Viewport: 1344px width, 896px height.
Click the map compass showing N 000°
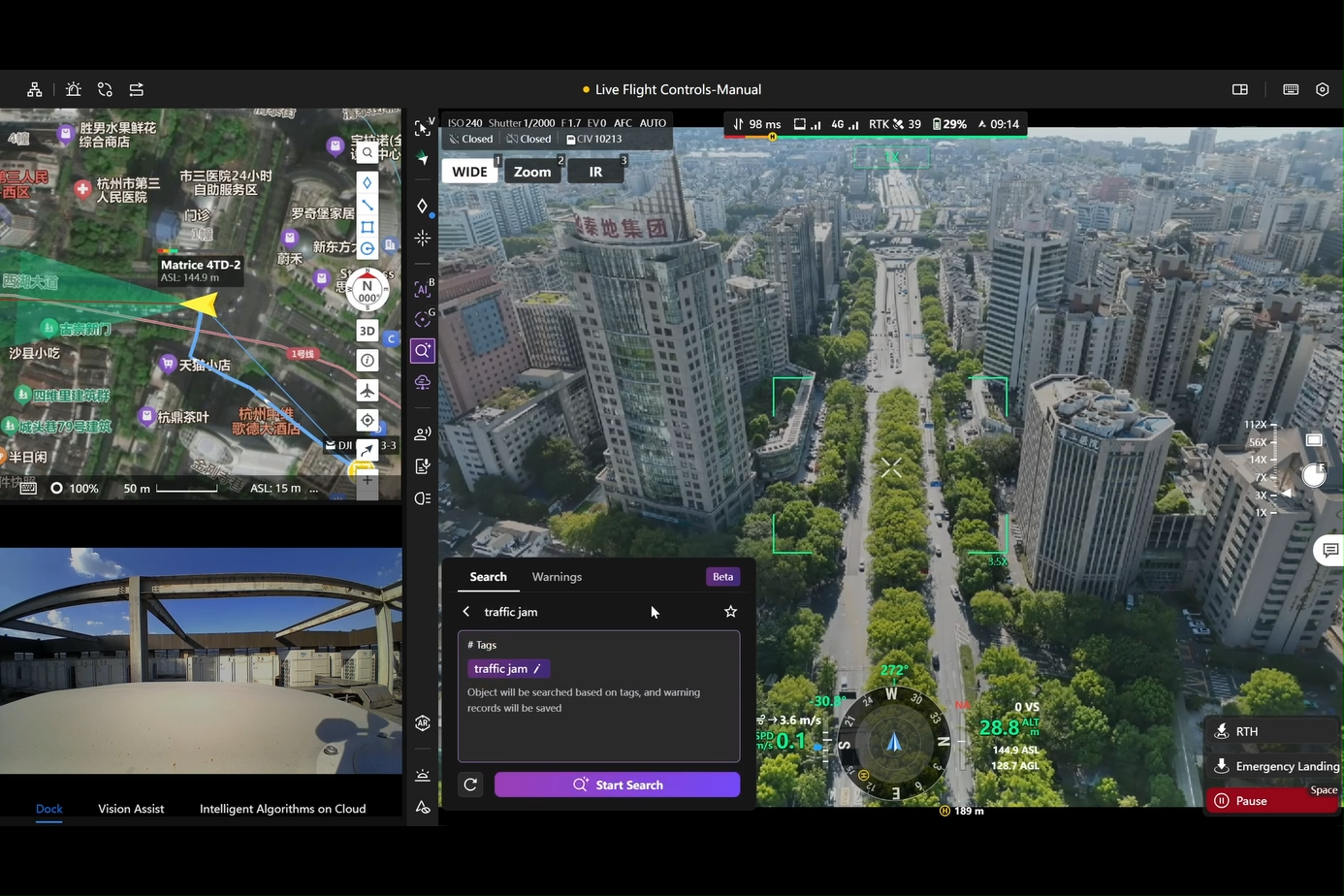click(x=368, y=291)
